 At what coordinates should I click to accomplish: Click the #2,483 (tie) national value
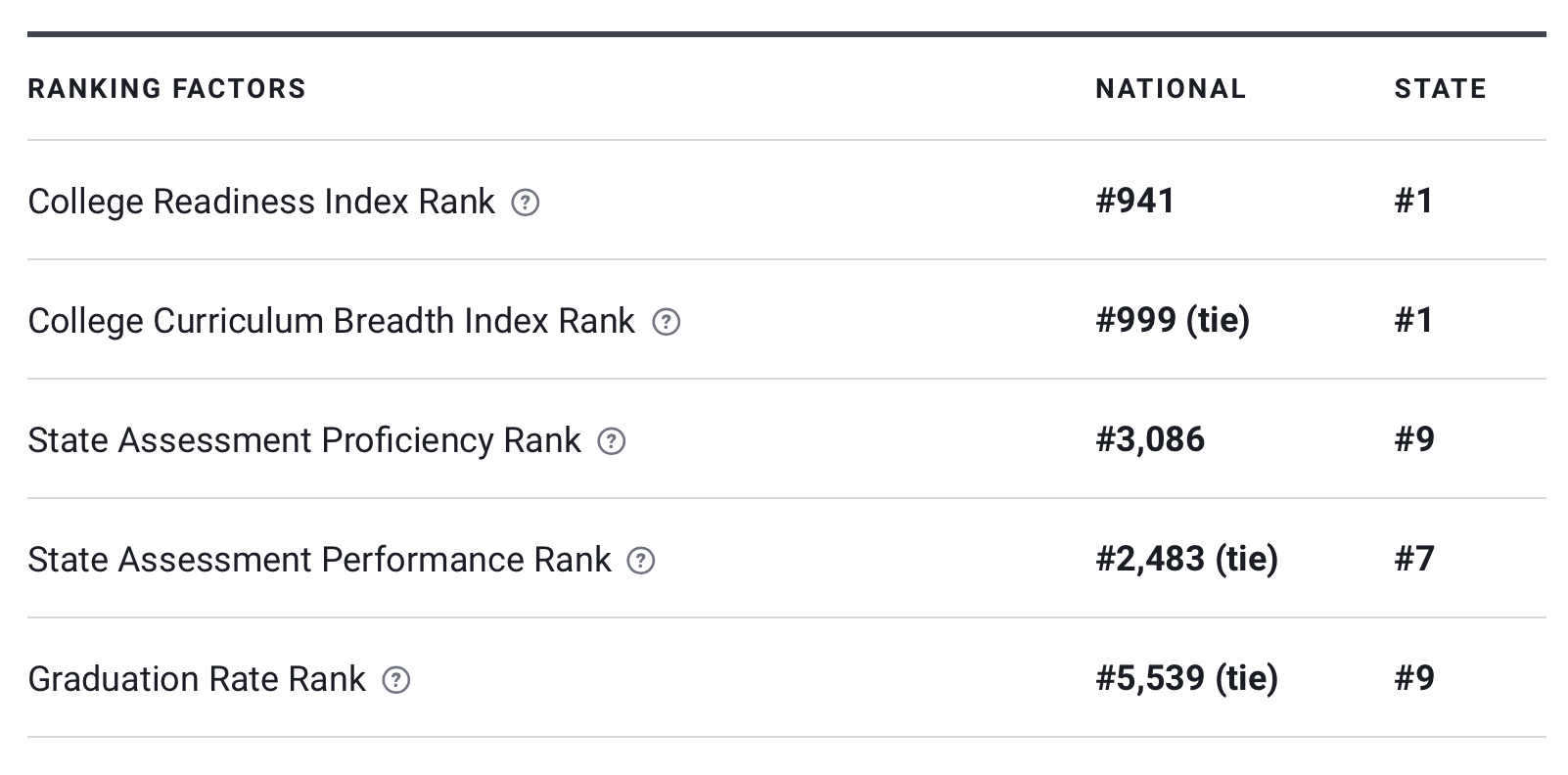pyautogui.click(x=1186, y=559)
